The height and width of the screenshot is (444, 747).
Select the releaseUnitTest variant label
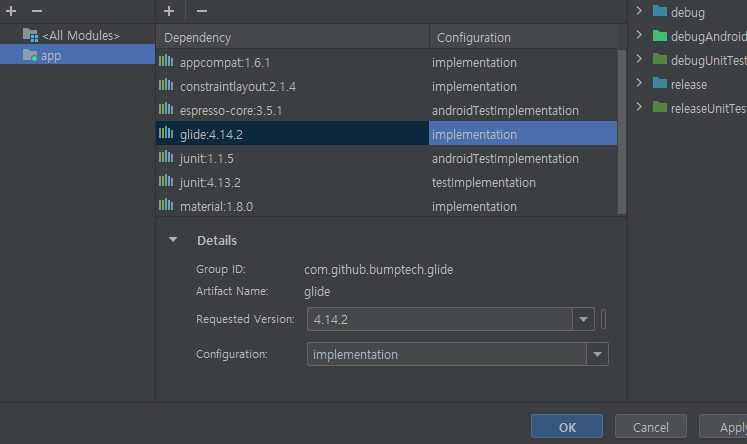coord(709,108)
